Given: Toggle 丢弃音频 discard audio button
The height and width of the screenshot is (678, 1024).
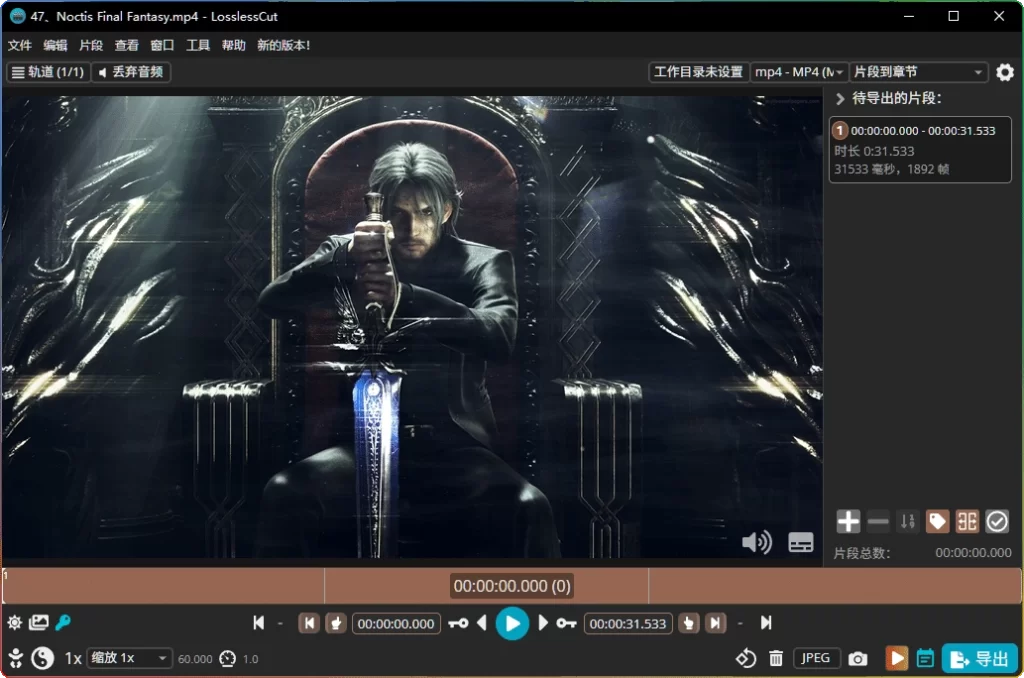Looking at the screenshot, I should [x=132, y=72].
